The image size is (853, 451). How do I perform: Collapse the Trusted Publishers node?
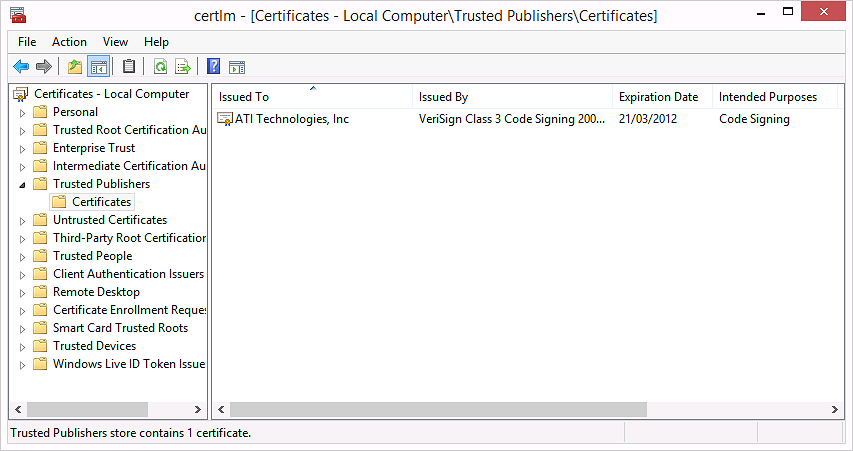tap(23, 184)
